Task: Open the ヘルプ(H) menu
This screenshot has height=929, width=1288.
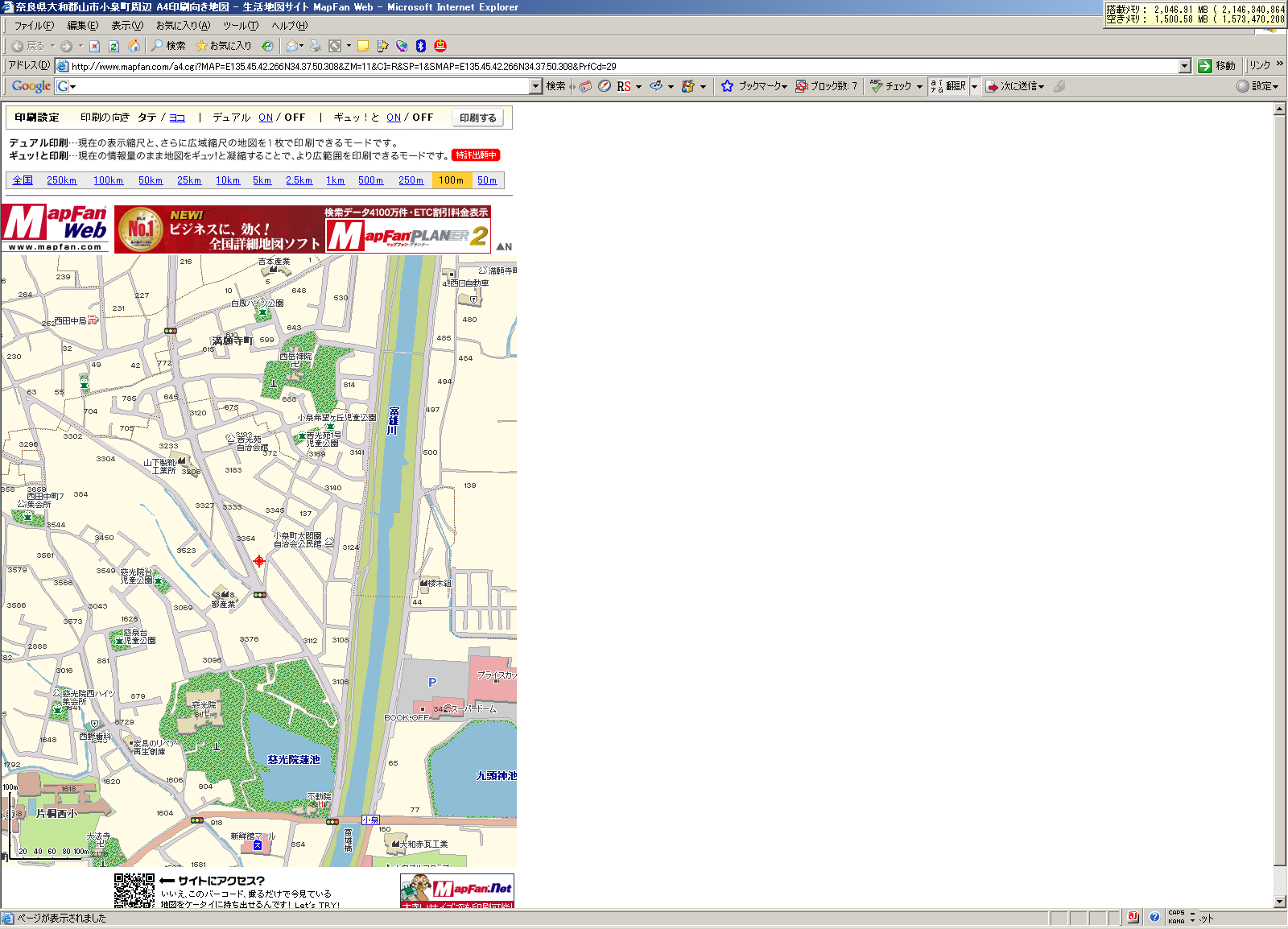Action: [x=290, y=26]
